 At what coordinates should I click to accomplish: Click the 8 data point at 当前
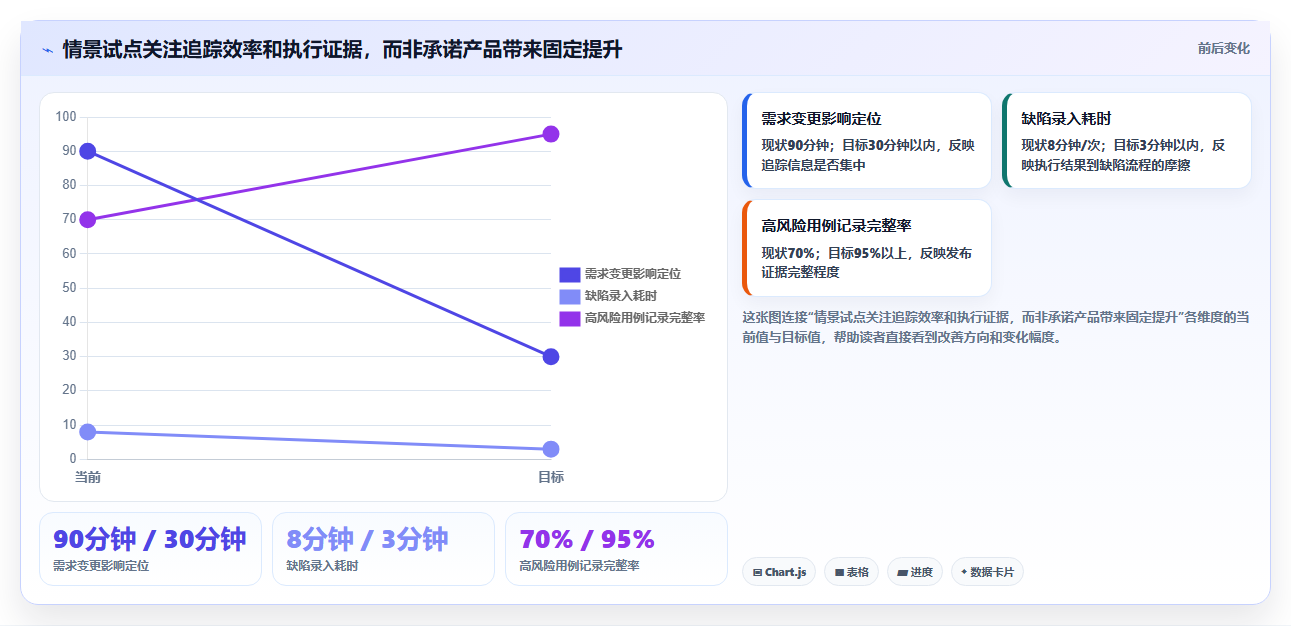tap(88, 432)
